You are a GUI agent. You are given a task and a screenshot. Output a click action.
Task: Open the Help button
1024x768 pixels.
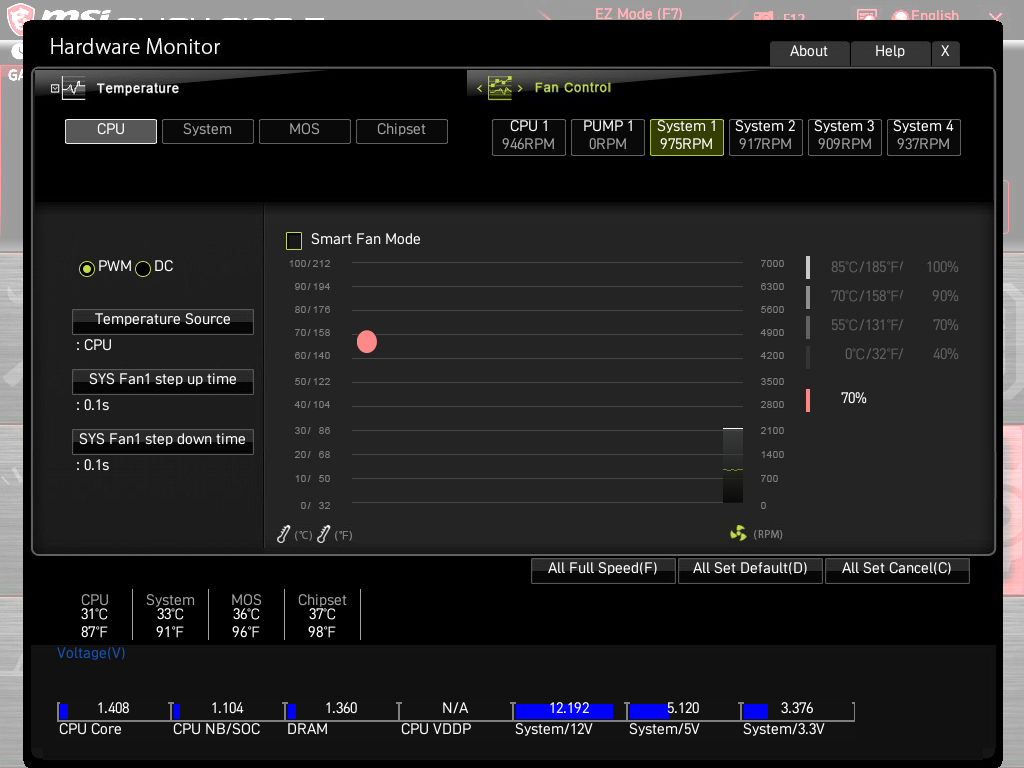pos(890,52)
